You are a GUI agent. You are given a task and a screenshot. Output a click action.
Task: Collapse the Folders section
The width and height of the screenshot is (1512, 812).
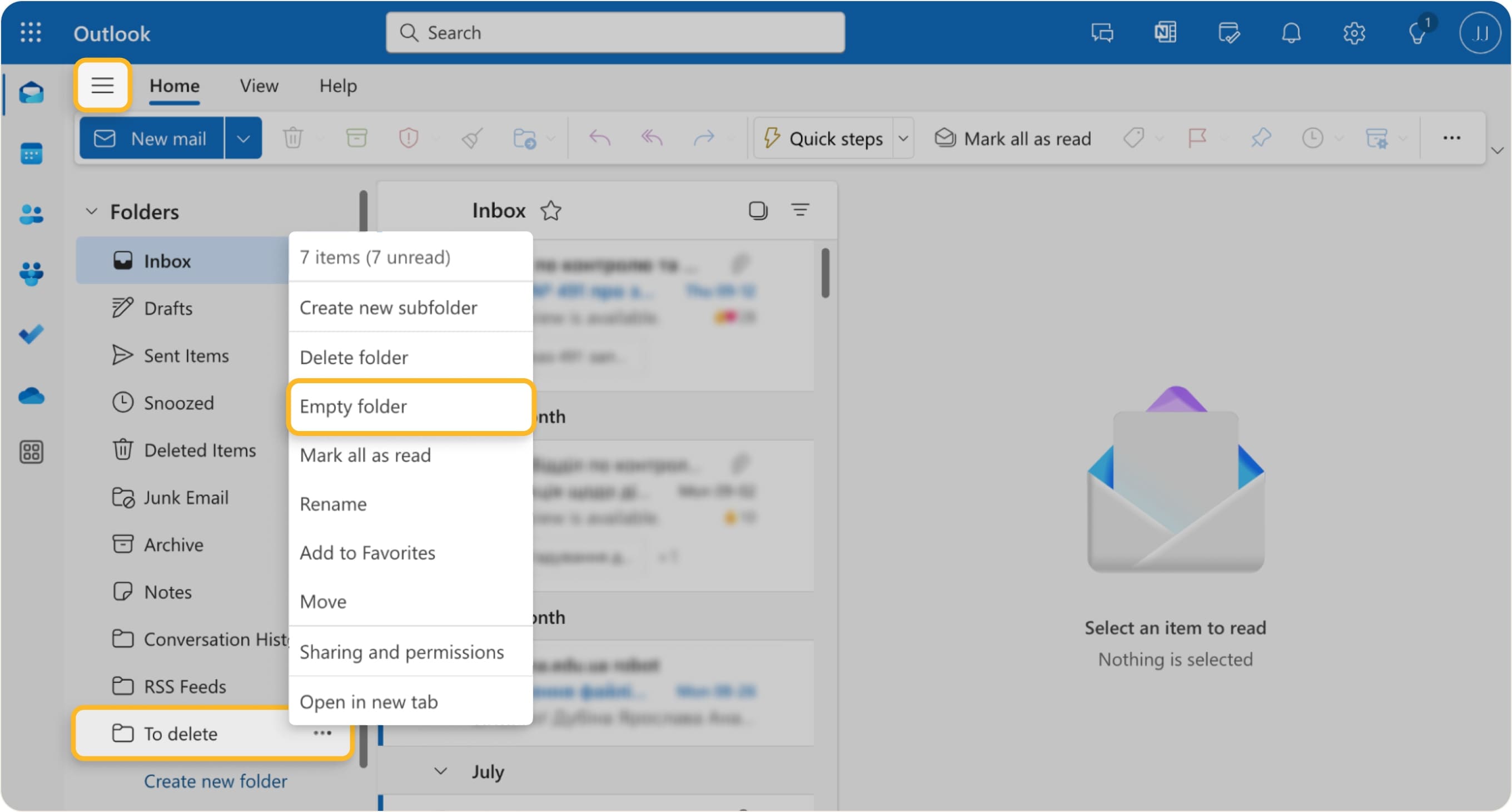(91, 211)
